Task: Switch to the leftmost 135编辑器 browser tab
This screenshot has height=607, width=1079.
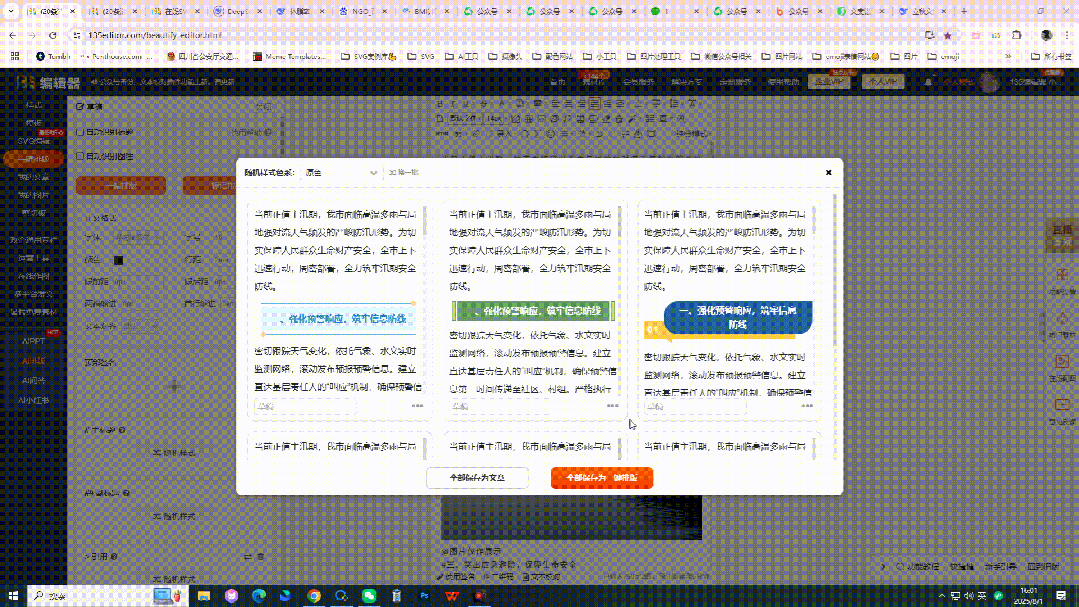Action: (45, 9)
